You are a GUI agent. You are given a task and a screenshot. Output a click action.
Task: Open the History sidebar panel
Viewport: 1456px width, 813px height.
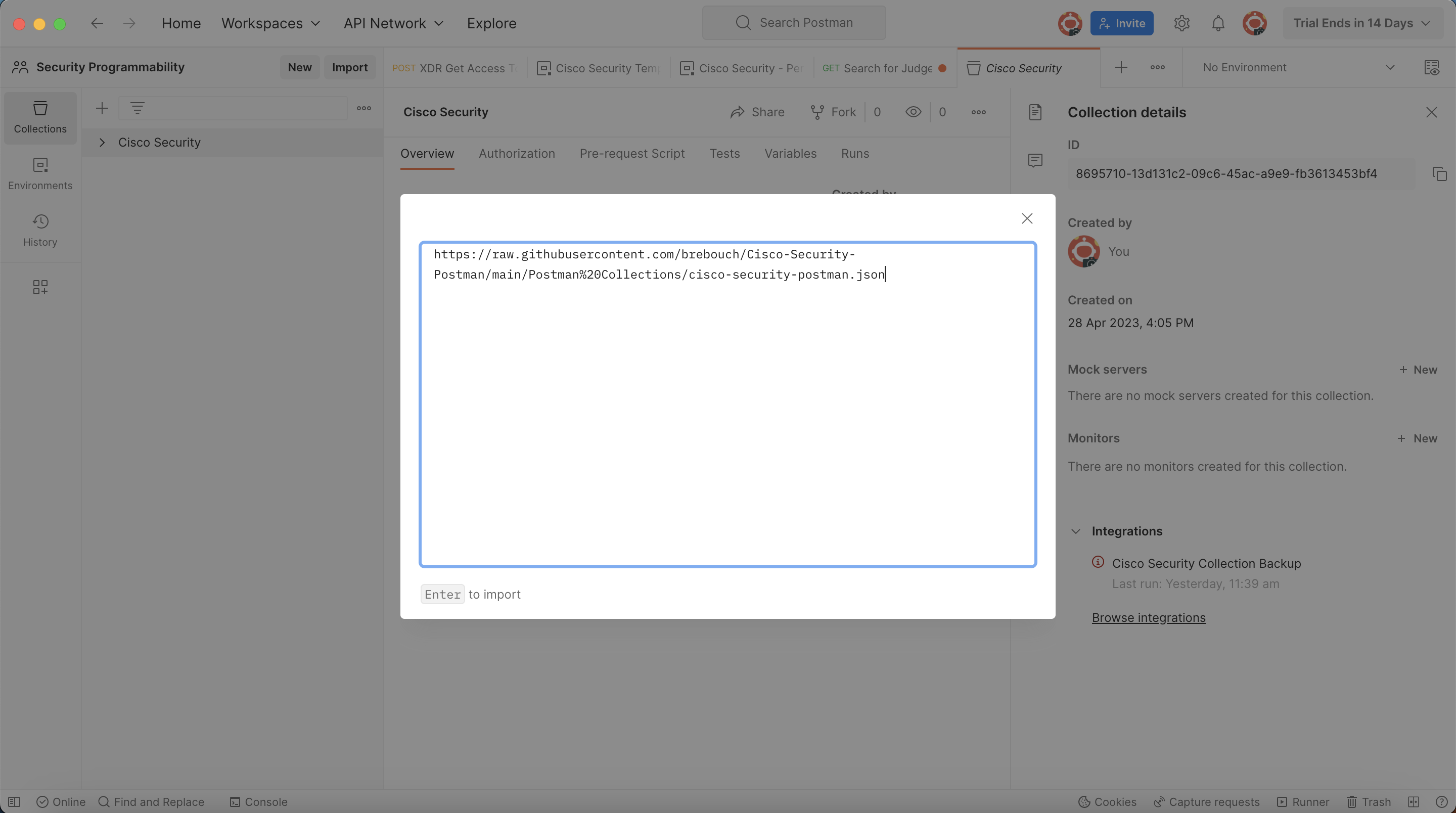point(40,230)
